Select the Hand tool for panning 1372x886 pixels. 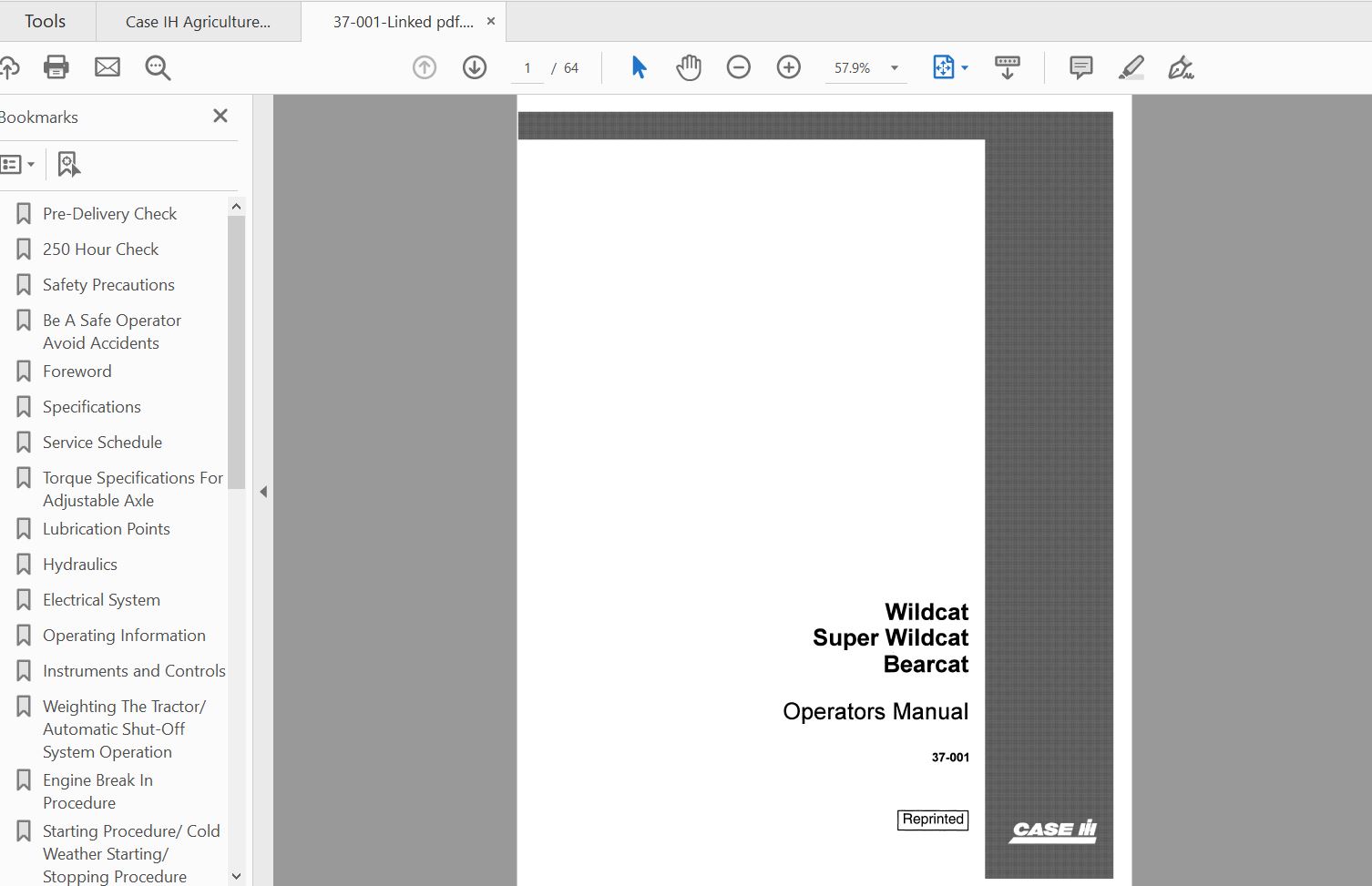coord(689,66)
